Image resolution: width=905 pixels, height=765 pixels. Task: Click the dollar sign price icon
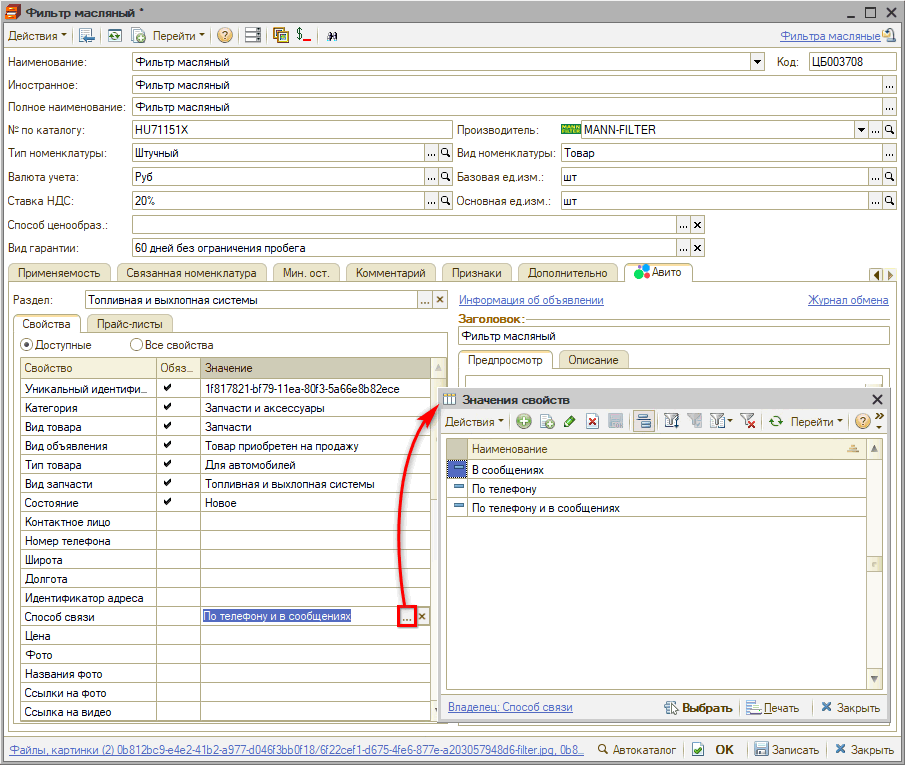303,35
